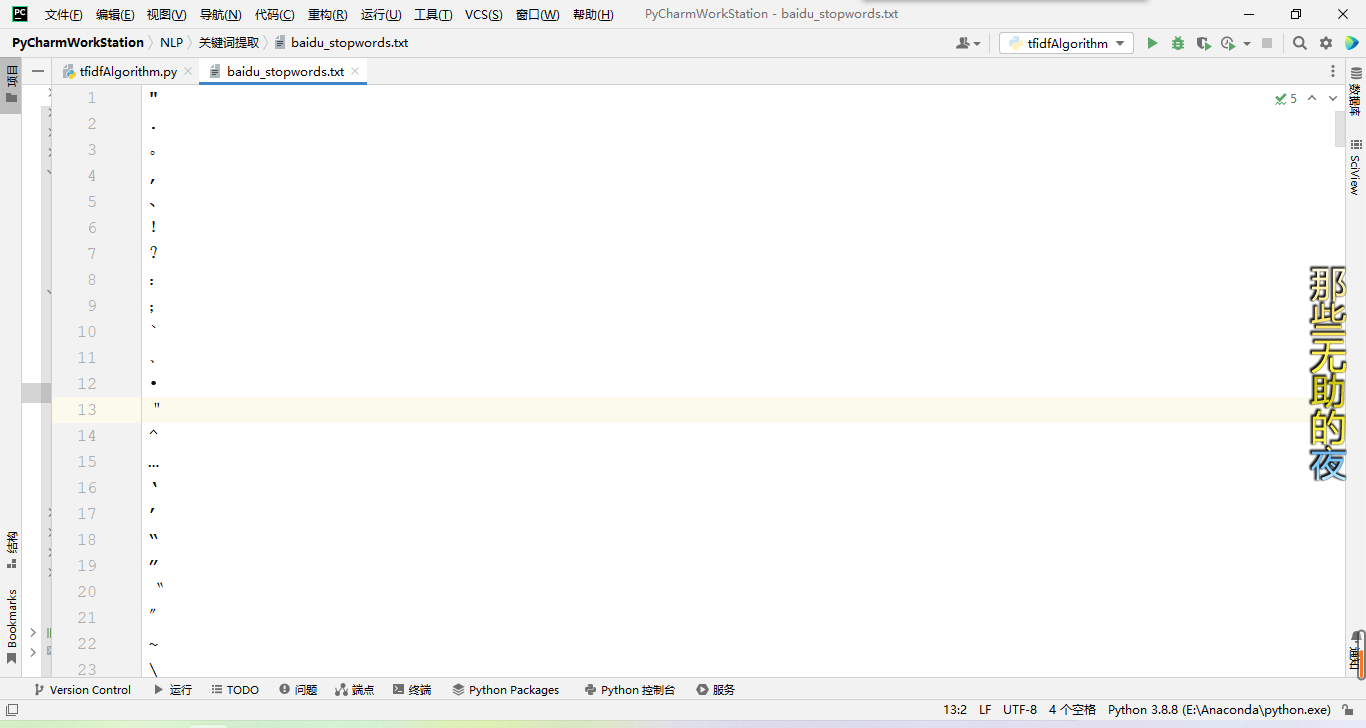Open the tfidfAlgorithm run configuration dropdown

(1066, 43)
